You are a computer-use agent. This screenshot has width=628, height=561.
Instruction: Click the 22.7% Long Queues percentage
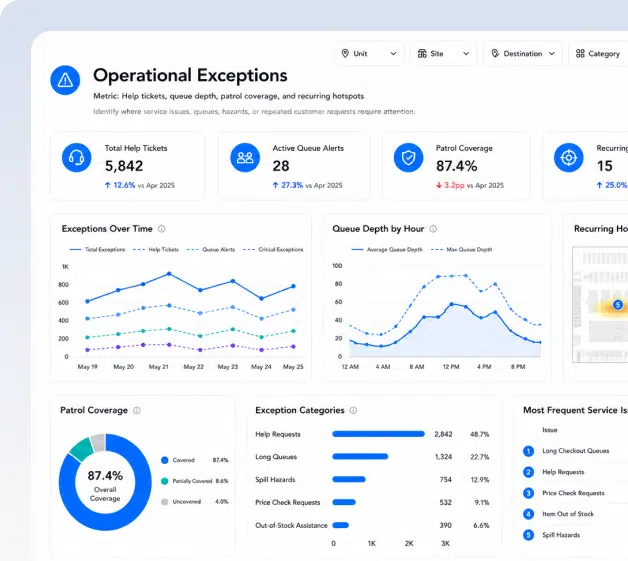(479, 457)
